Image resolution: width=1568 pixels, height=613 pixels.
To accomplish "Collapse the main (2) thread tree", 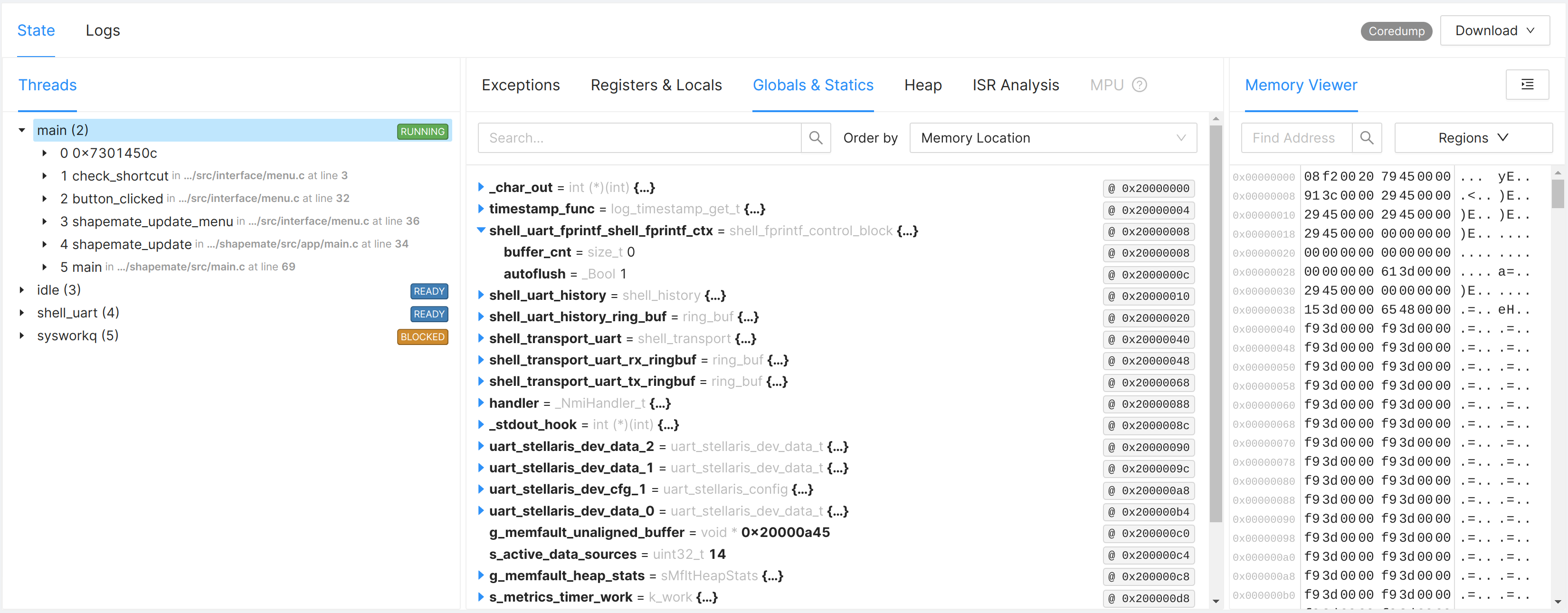I will click(x=22, y=130).
